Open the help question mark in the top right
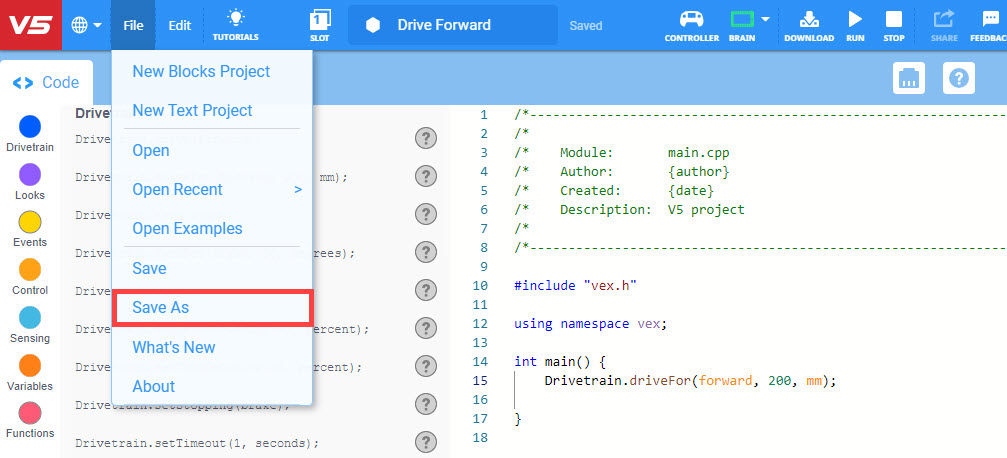The width and height of the screenshot is (1007, 458). (x=960, y=79)
